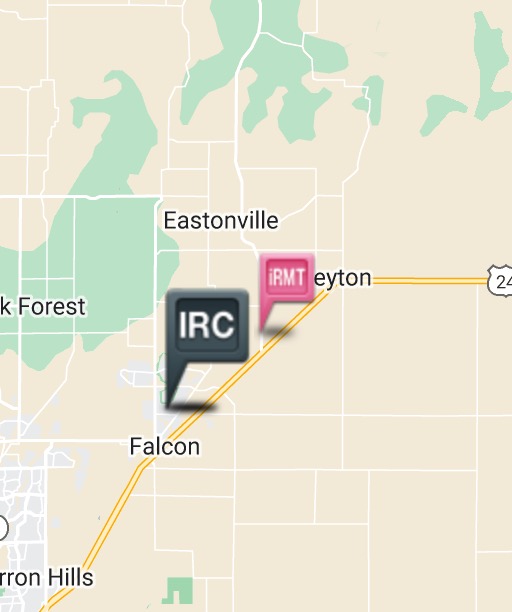Select the Peyton label beside the iRMT marker

point(343,279)
